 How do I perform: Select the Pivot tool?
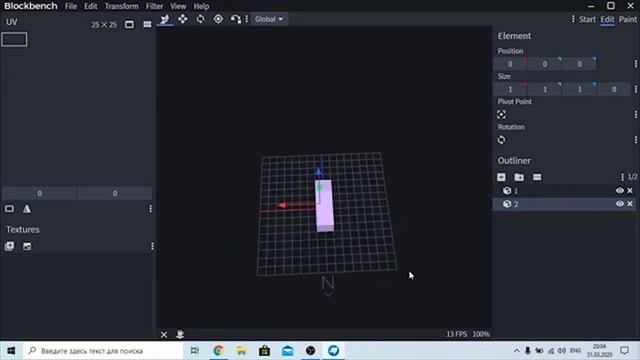[218, 19]
